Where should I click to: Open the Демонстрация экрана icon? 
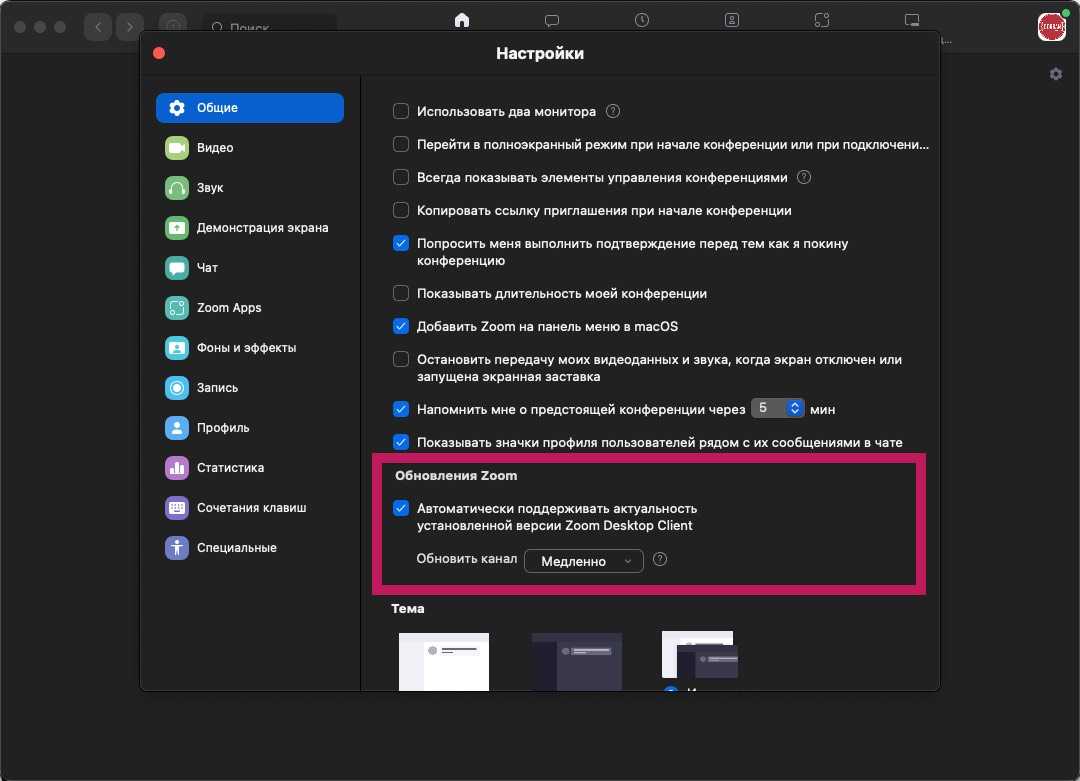click(177, 228)
